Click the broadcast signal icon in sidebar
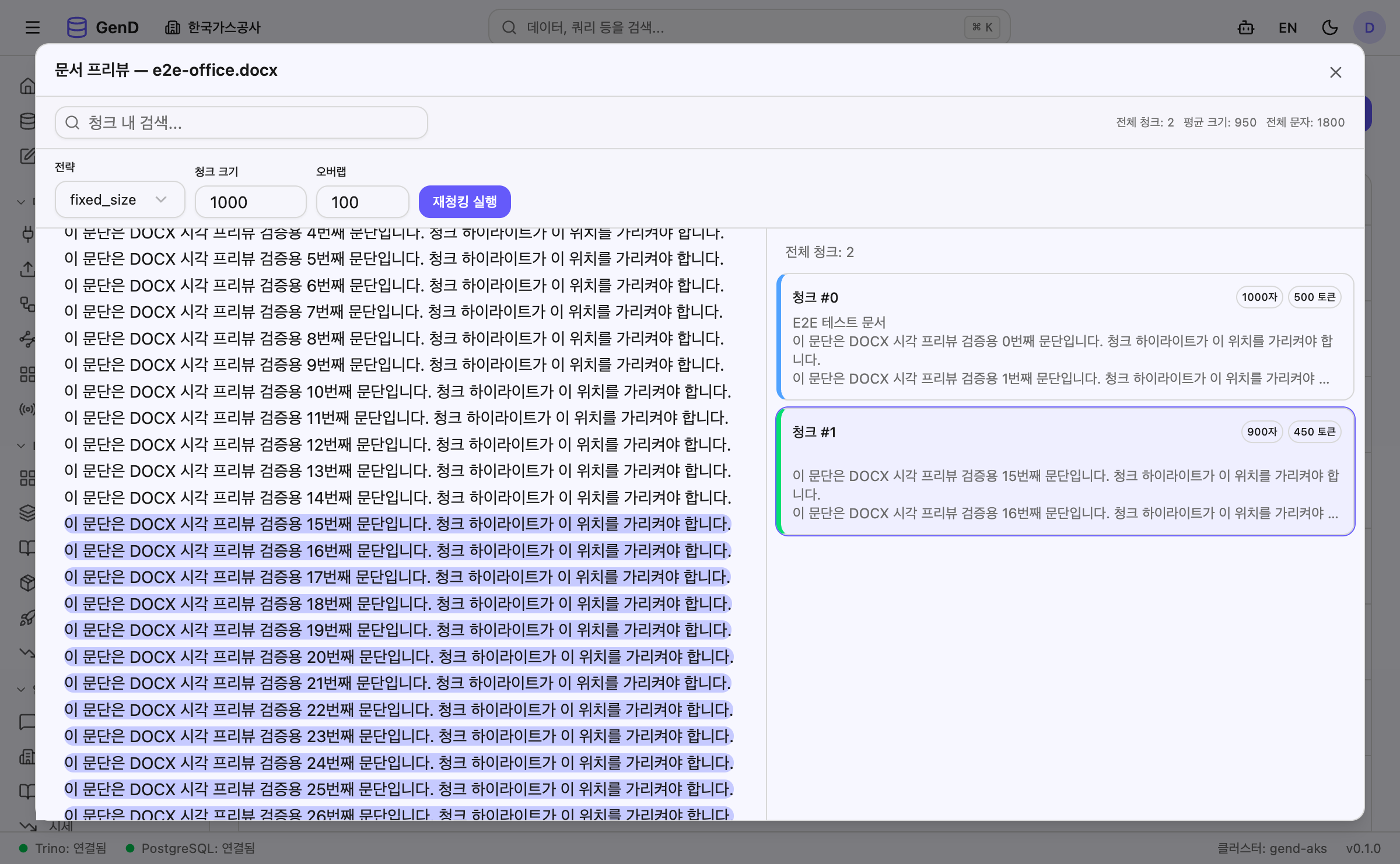 point(27,409)
